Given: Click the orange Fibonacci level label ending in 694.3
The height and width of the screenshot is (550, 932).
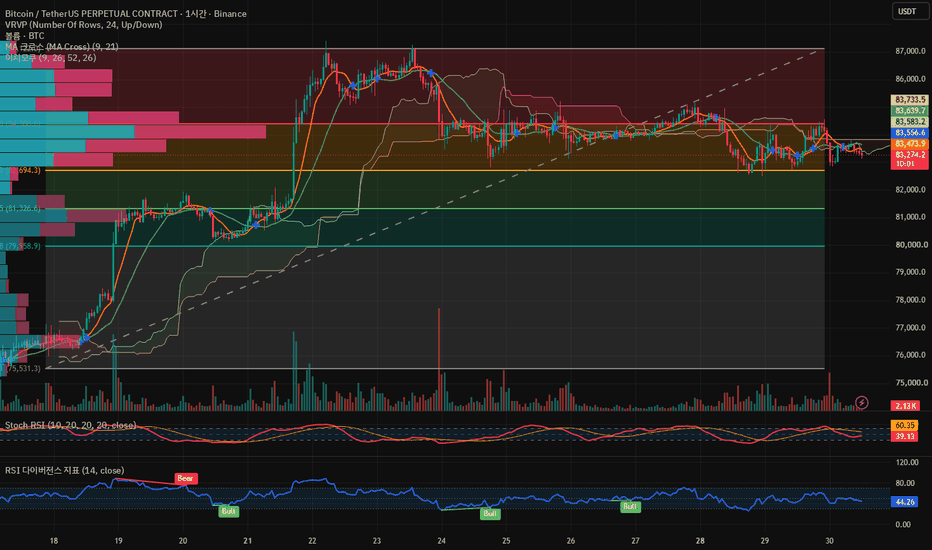Looking at the screenshot, I should pos(22,171).
